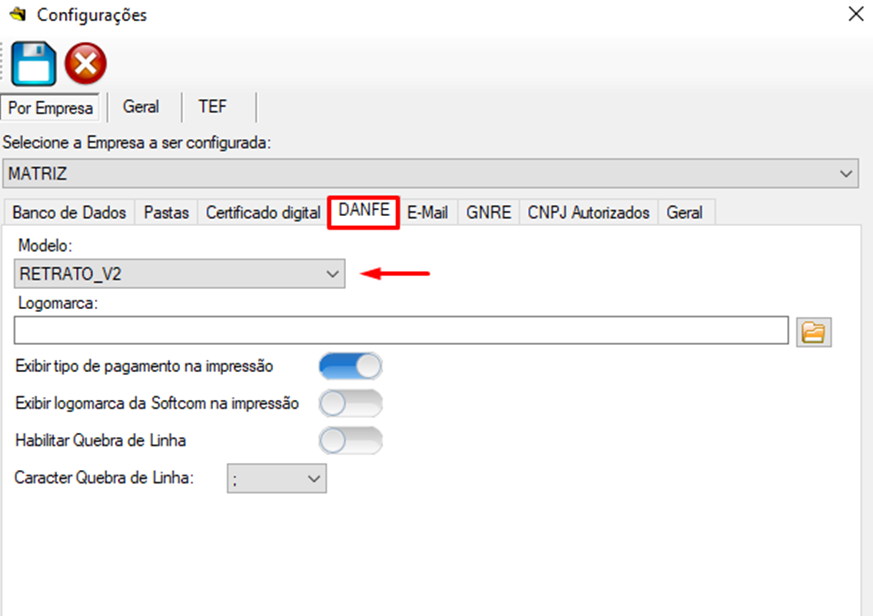Screen dimensions: 873x616
Task: Select the TEF top-level tab
Action: point(212,106)
